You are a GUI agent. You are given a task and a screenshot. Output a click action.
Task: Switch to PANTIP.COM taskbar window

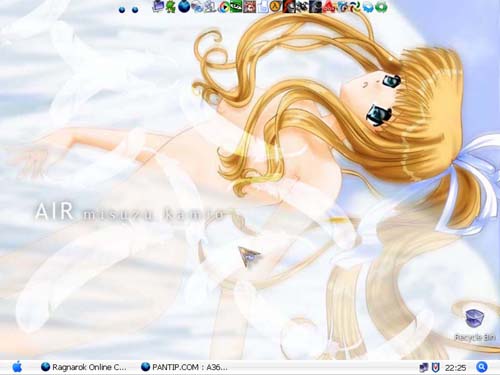point(184,367)
